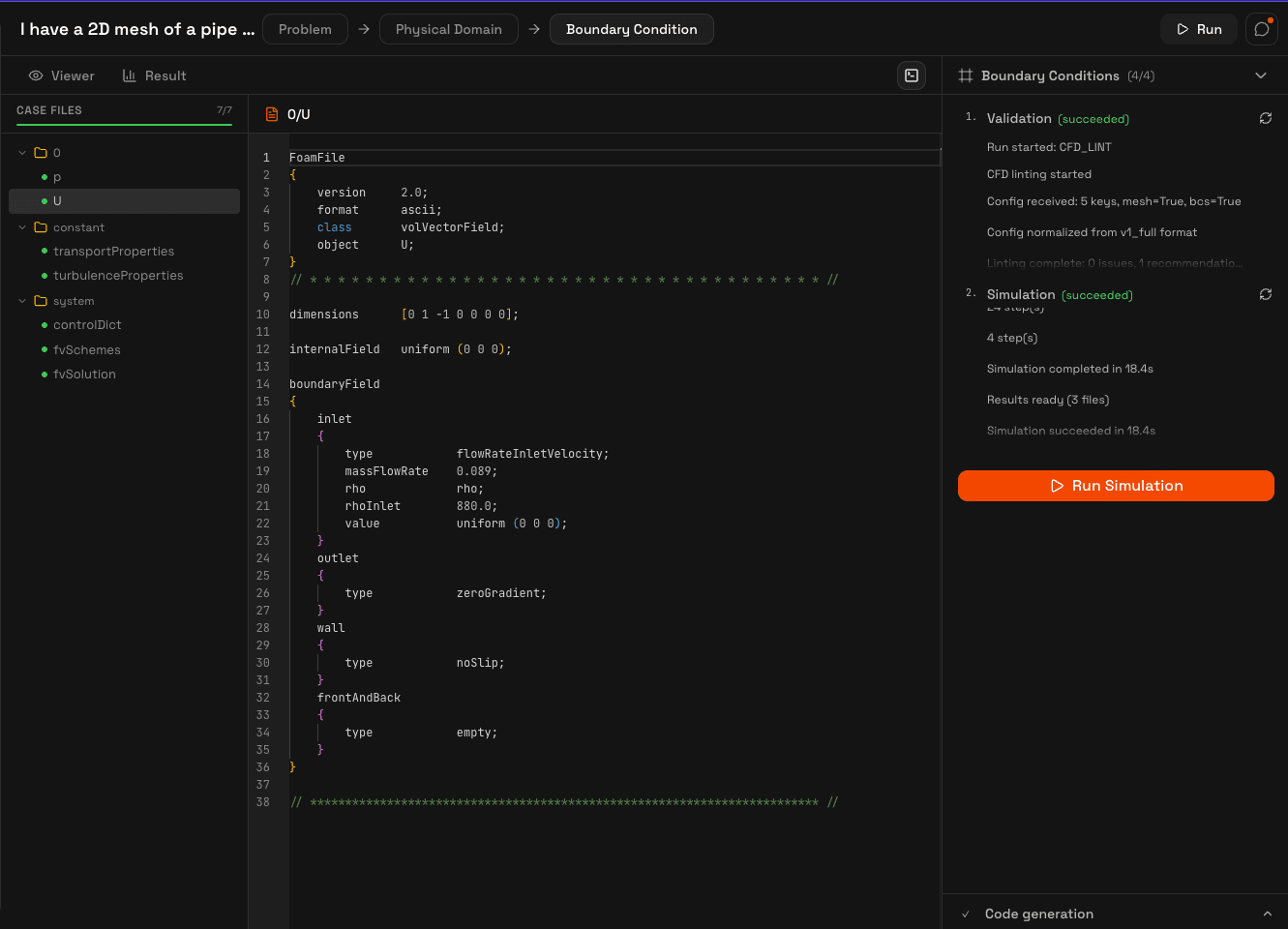
Task: Click the Run Simulation button
Action: click(x=1115, y=486)
